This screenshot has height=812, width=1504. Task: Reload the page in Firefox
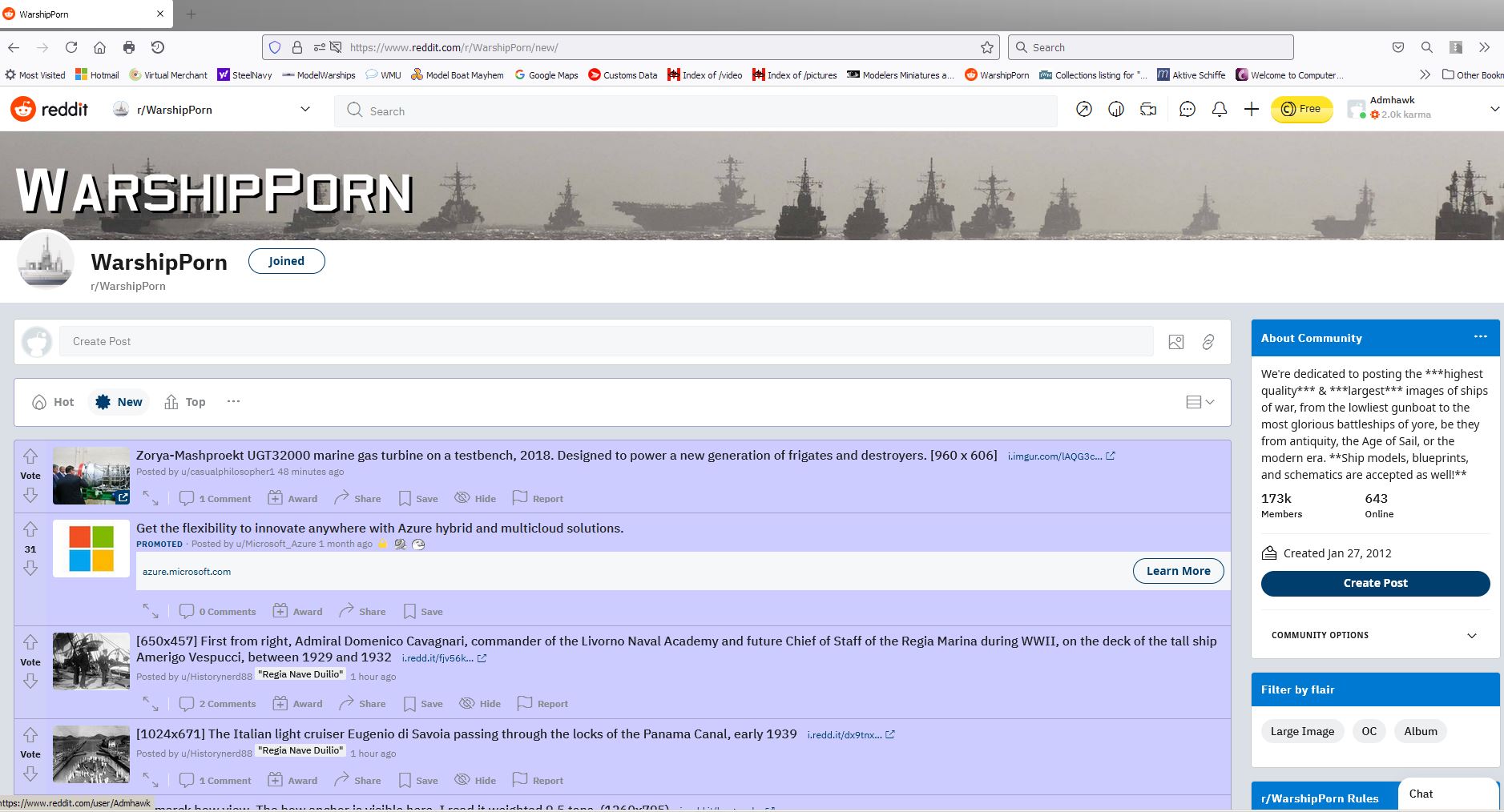point(71,47)
